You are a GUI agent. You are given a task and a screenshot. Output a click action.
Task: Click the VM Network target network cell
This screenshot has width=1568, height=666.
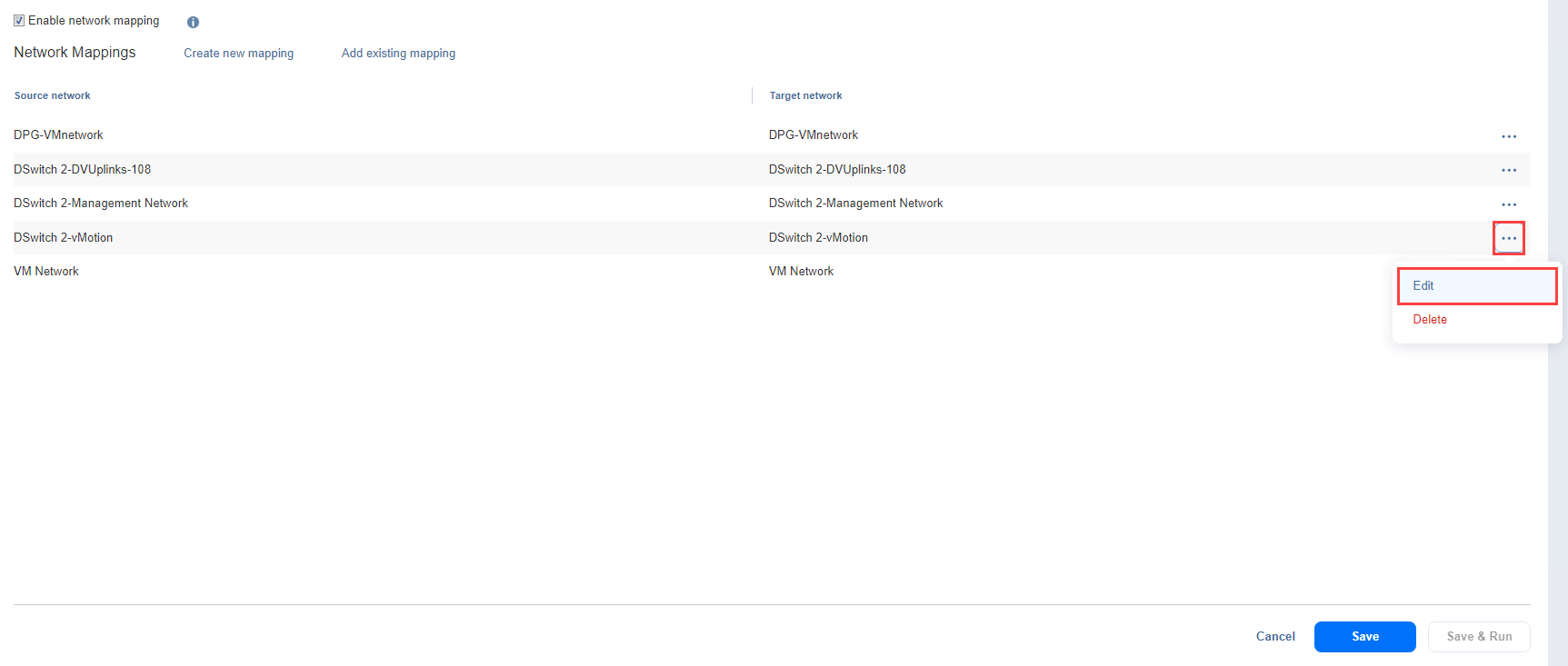[x=801, y=272]
